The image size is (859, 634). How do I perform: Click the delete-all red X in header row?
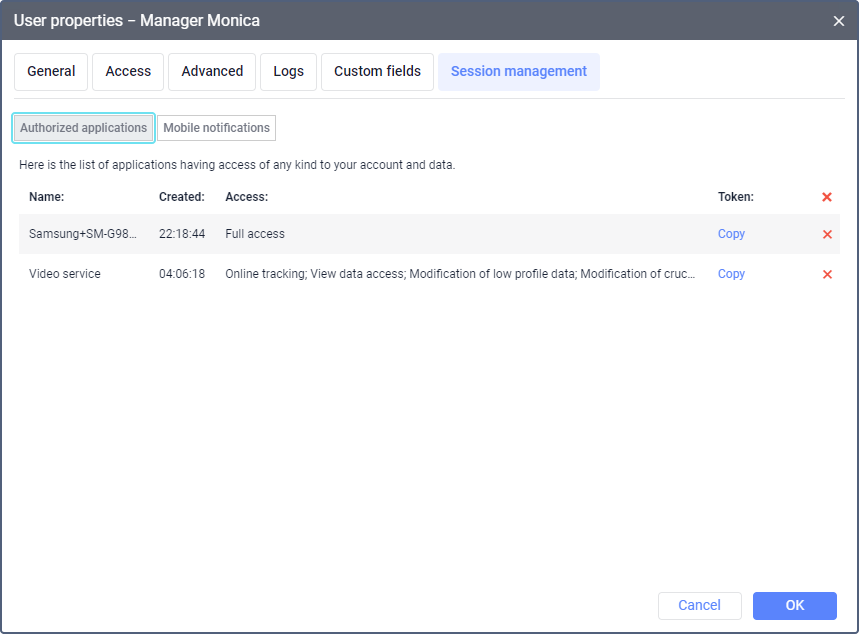click(x=827, y=197)
